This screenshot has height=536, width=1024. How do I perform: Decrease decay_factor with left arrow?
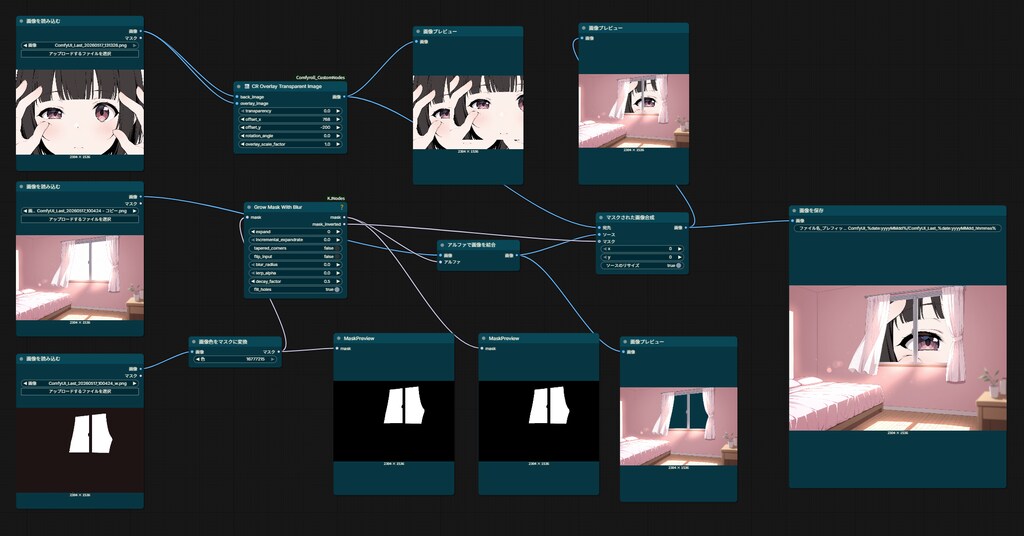pyautogui.click(x=253, y=281)
